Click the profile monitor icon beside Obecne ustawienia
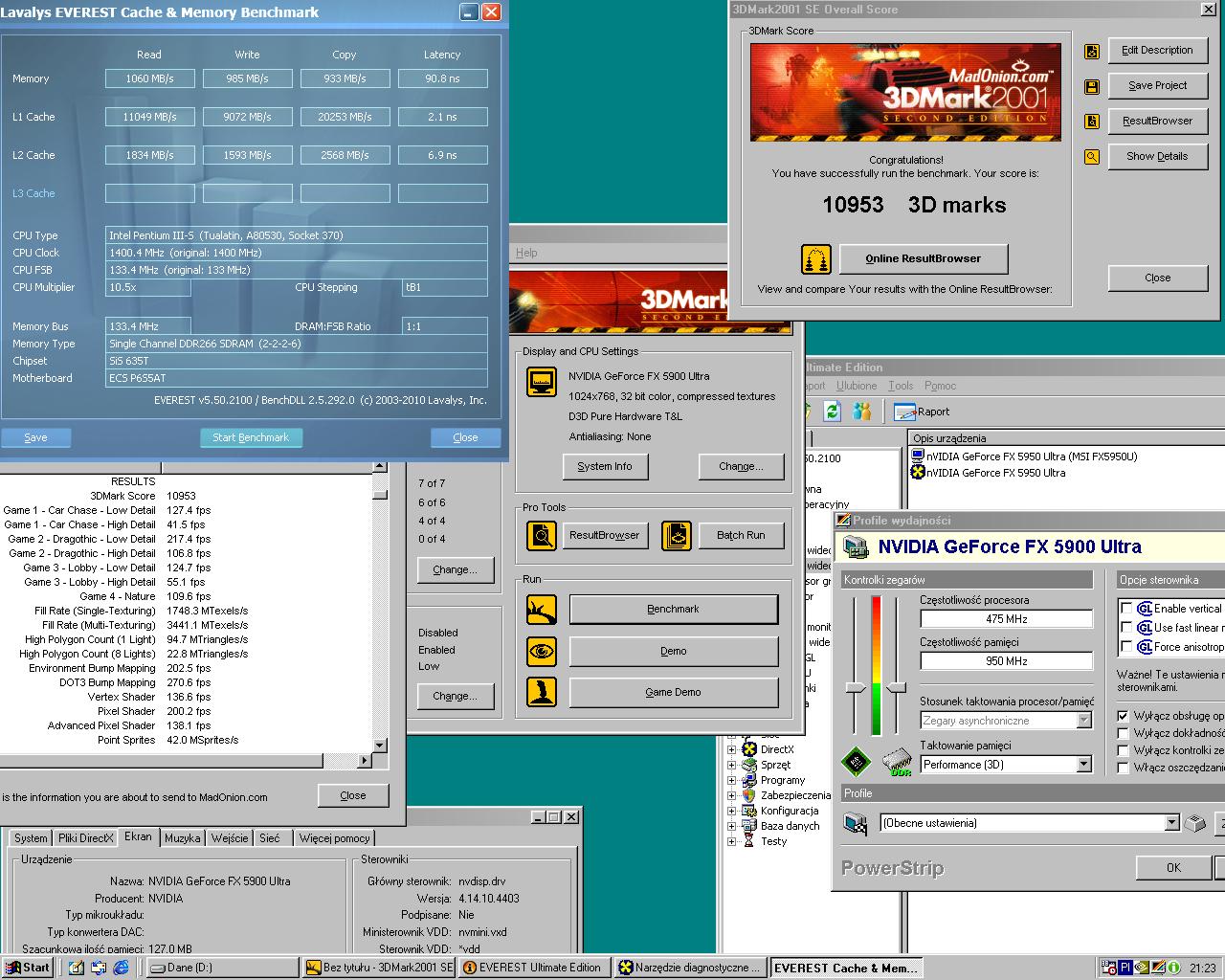Viewport: 1225px width, 980px height. tap(856, 823)
